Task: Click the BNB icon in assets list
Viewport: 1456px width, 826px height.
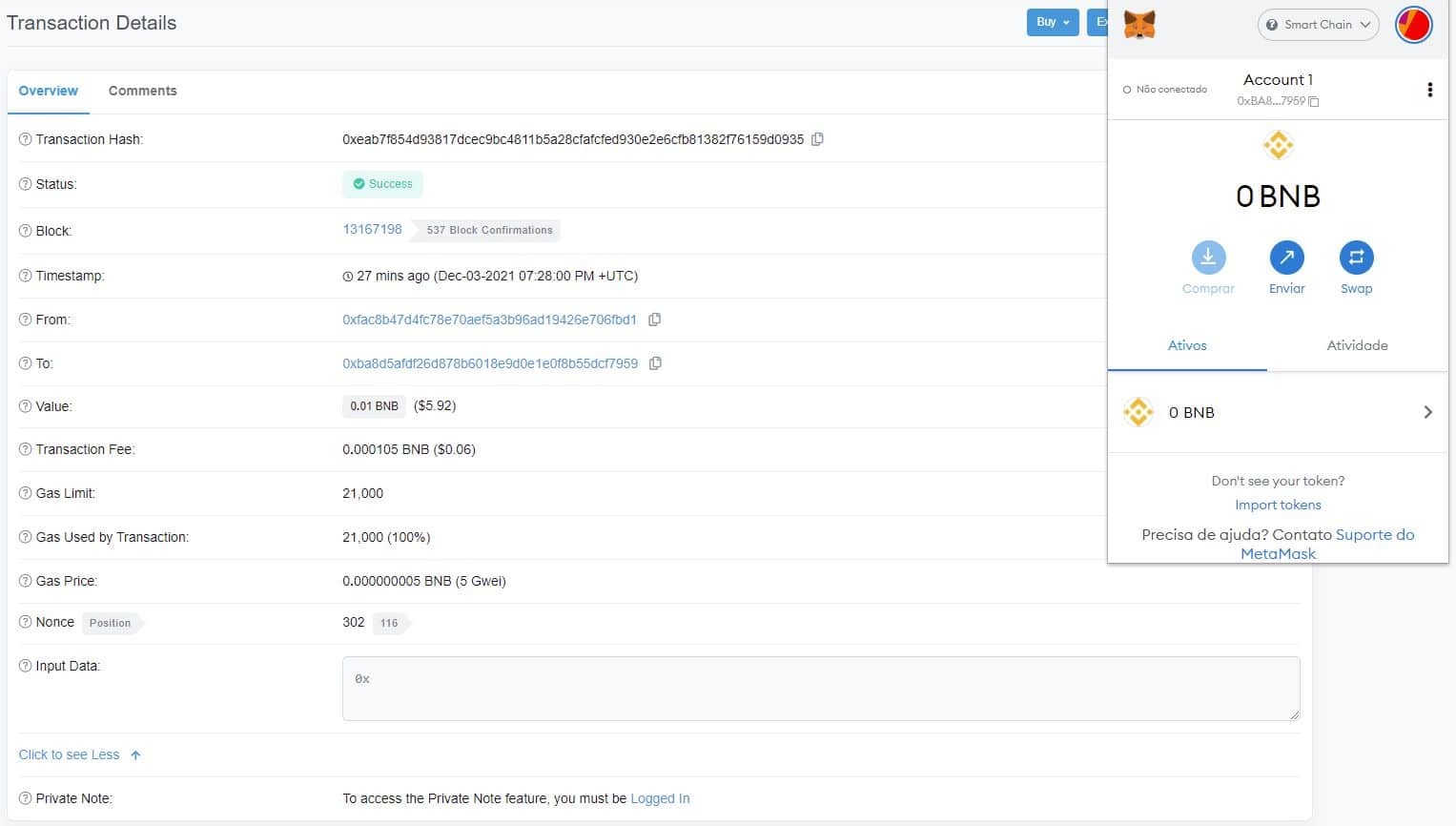Action: 1138,412
